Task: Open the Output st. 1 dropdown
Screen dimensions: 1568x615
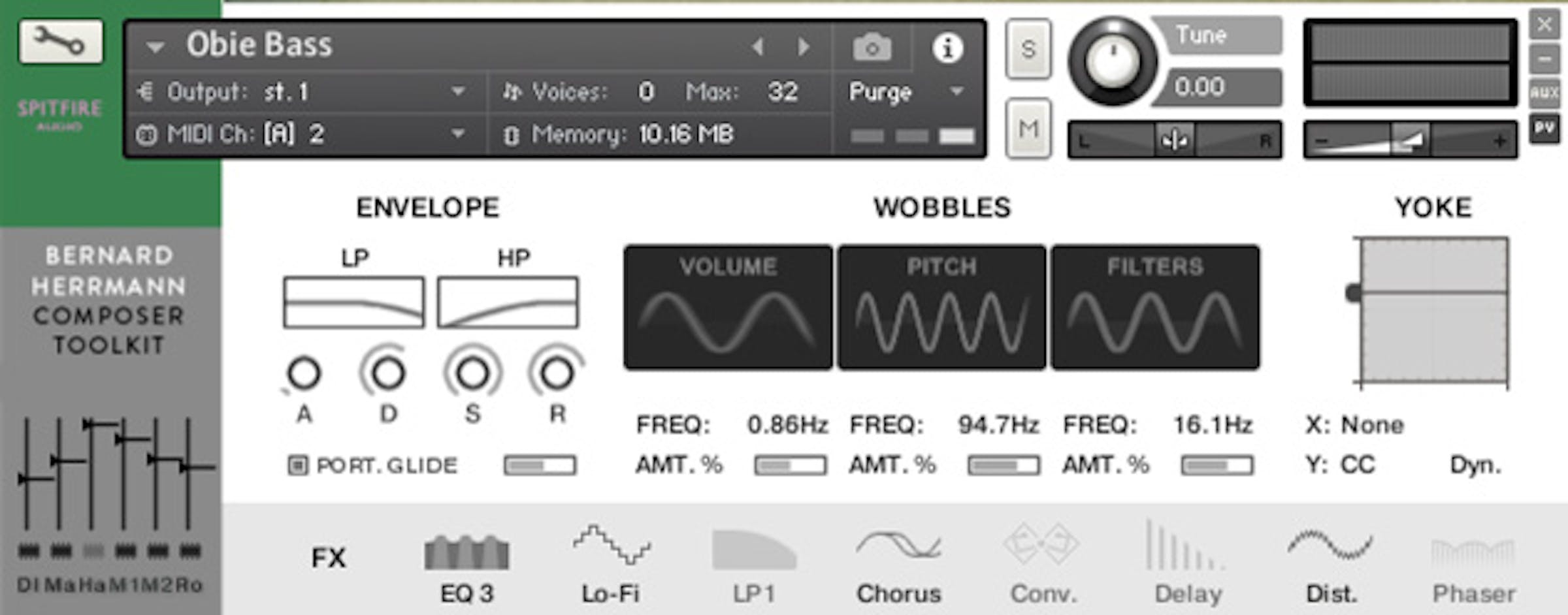Action: click(x=459, y=91)
